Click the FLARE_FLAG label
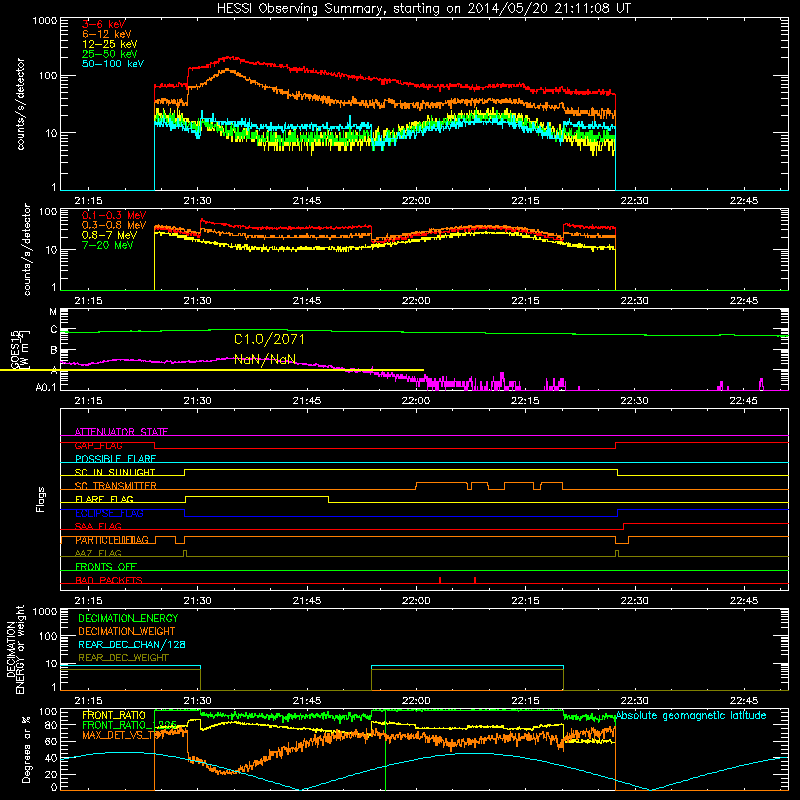Viewport: 800px width, 800px height. tap(104, 499)
